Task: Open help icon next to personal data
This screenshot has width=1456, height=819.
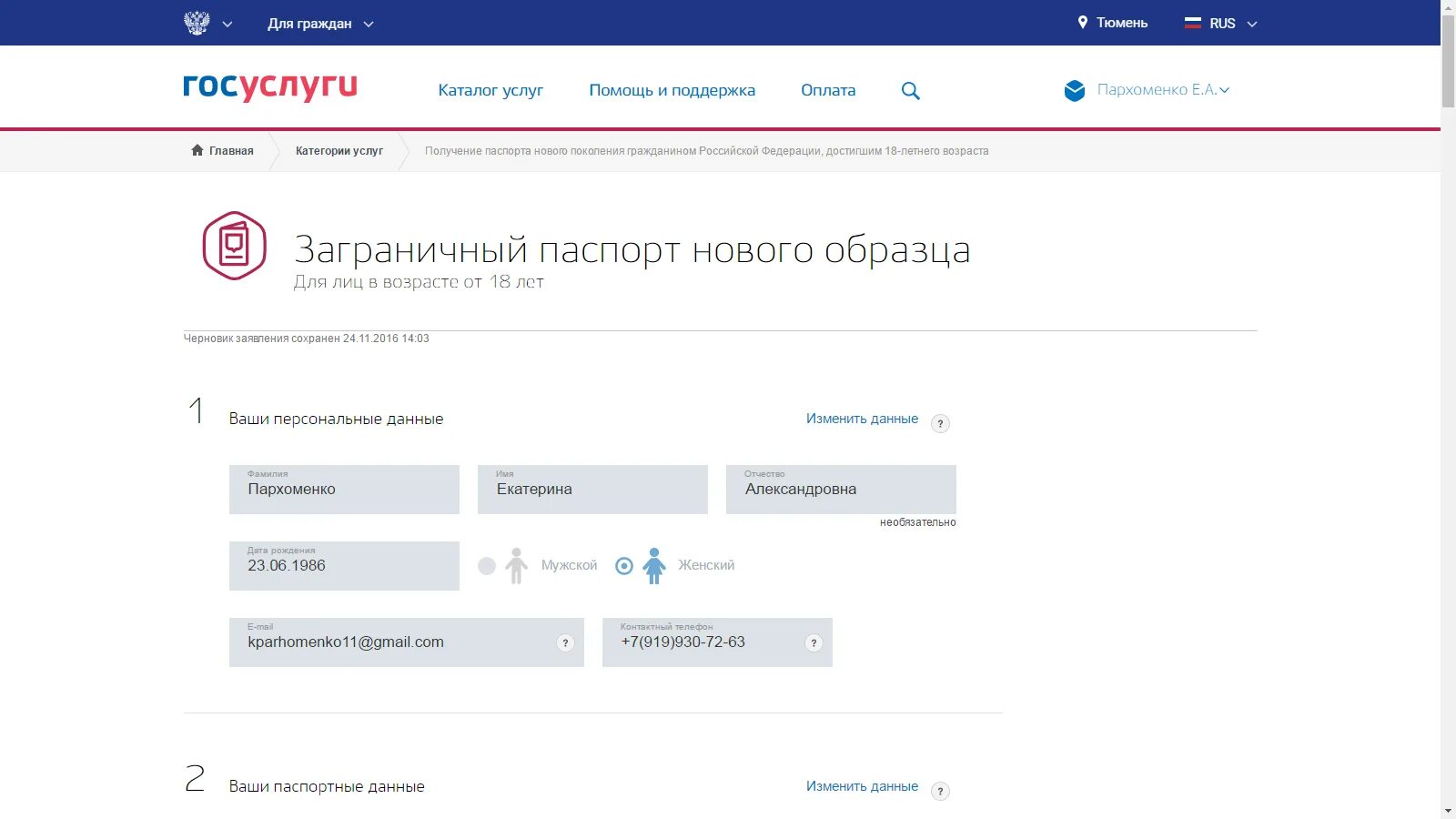Action: pyautogui.click(x=940, y=423)
